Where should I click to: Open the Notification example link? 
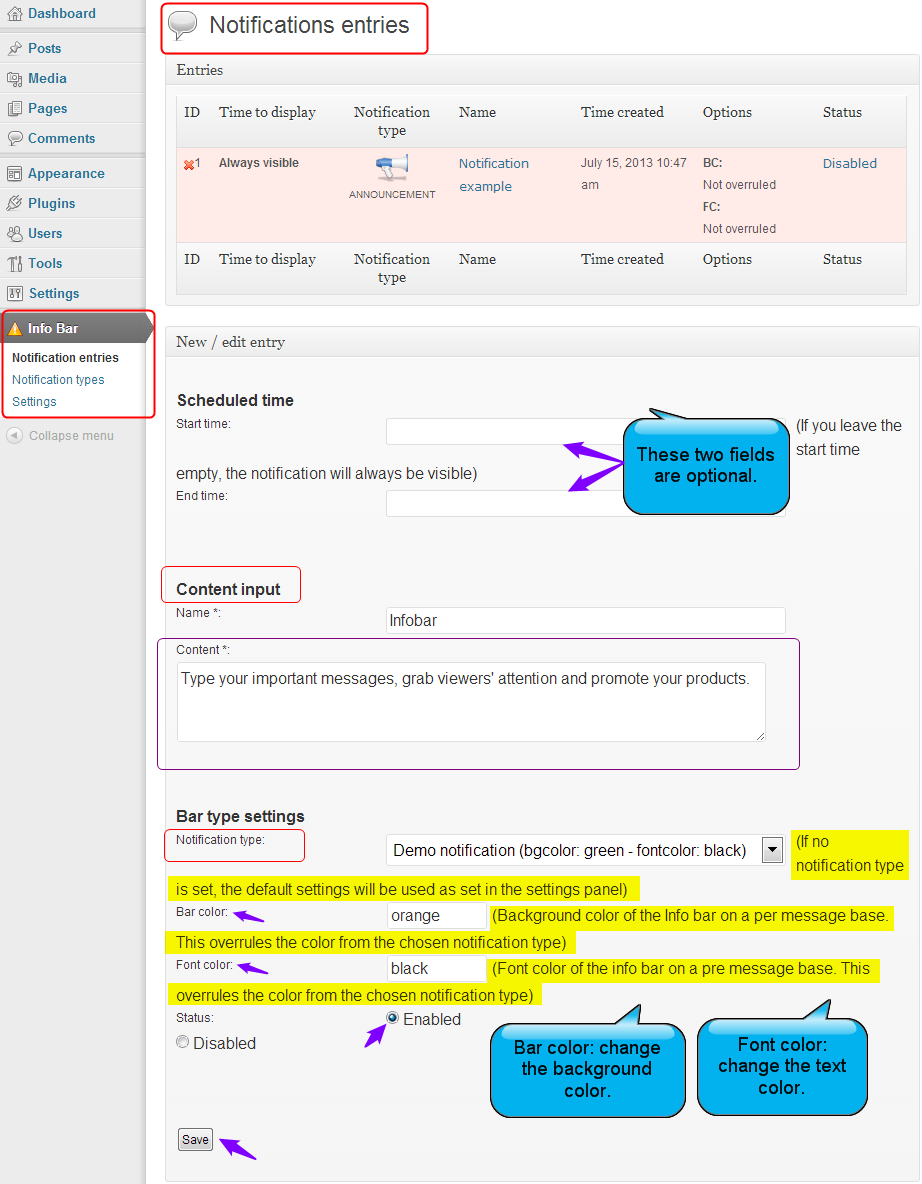click(x=494, y=174)
